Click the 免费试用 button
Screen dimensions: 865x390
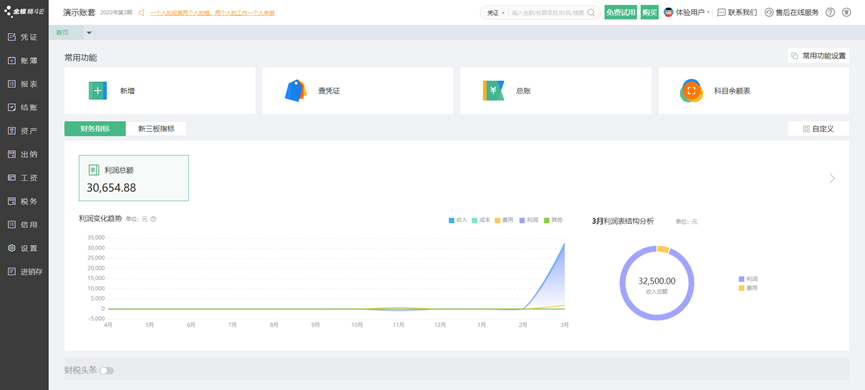pyautogui.click(x=621, y=12)
